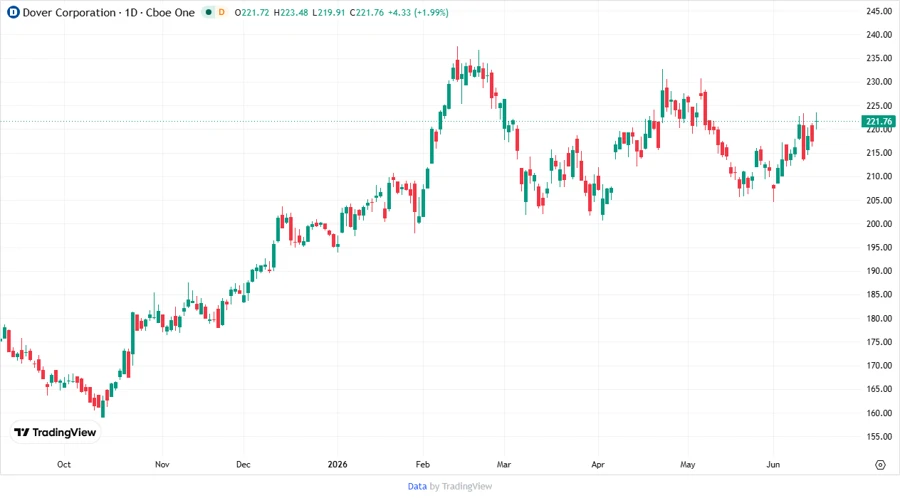
Task: Click the May label on time axis
Action: 688,464
